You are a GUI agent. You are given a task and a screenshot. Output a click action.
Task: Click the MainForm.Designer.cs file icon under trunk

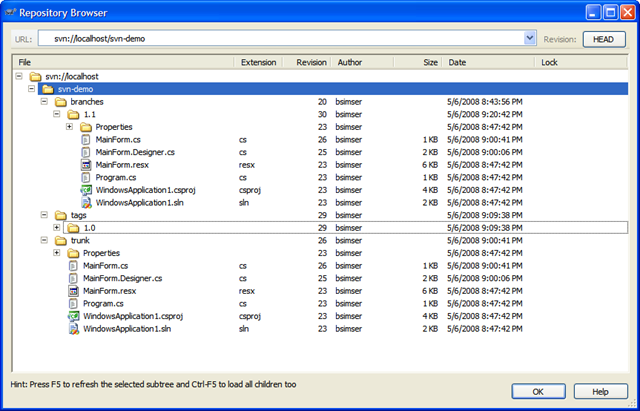pyautogui.click(x=73, y=278)
